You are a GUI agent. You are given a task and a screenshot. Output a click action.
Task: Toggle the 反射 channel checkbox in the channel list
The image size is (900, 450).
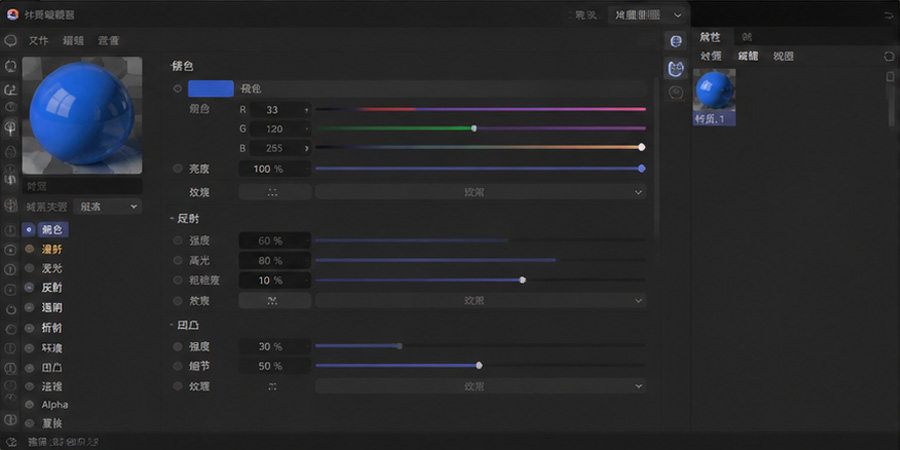29,288
